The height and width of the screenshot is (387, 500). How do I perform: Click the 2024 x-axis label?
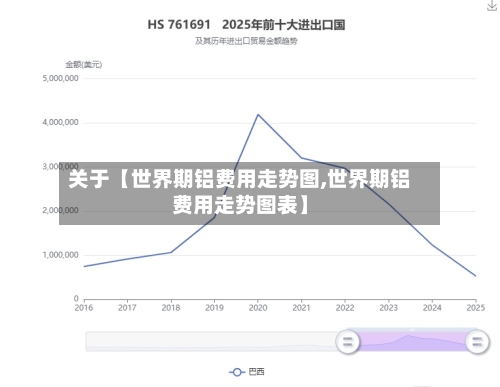tap(432, 308)
